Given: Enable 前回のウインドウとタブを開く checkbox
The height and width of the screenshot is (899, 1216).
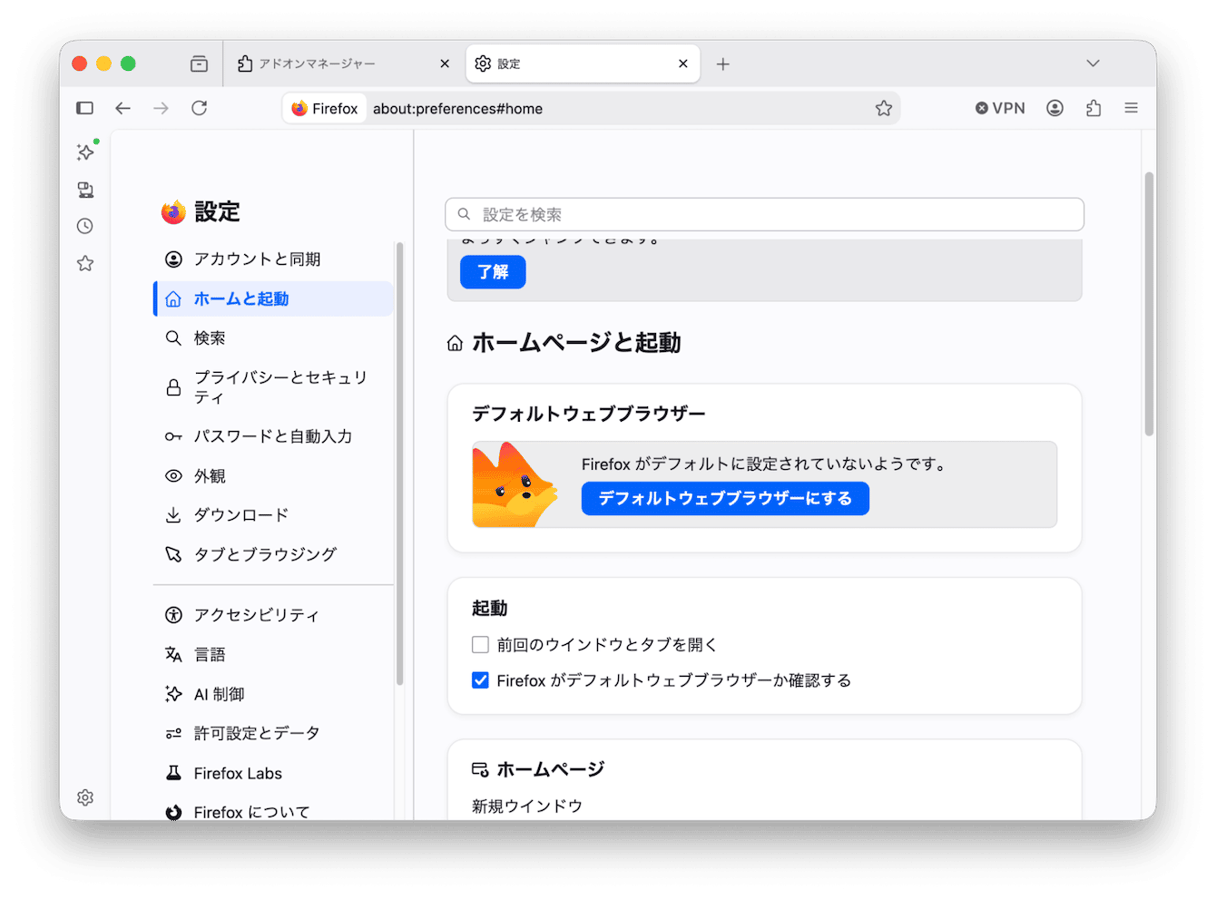Looking at the screenshot, I should 481,645.
